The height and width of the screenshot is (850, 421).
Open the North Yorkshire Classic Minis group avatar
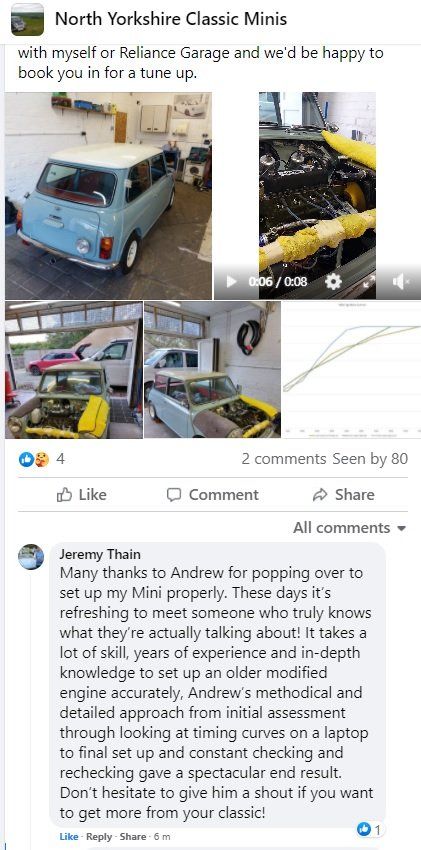(x=27, y=20)
